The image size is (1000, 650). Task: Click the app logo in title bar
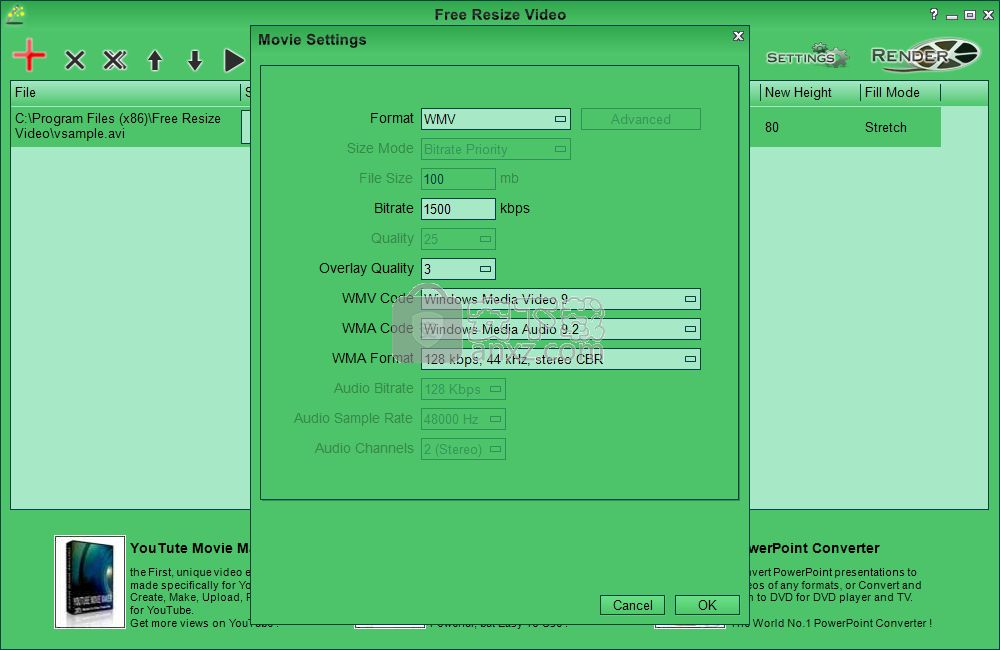pyautogui.click(x=16, y=14)
